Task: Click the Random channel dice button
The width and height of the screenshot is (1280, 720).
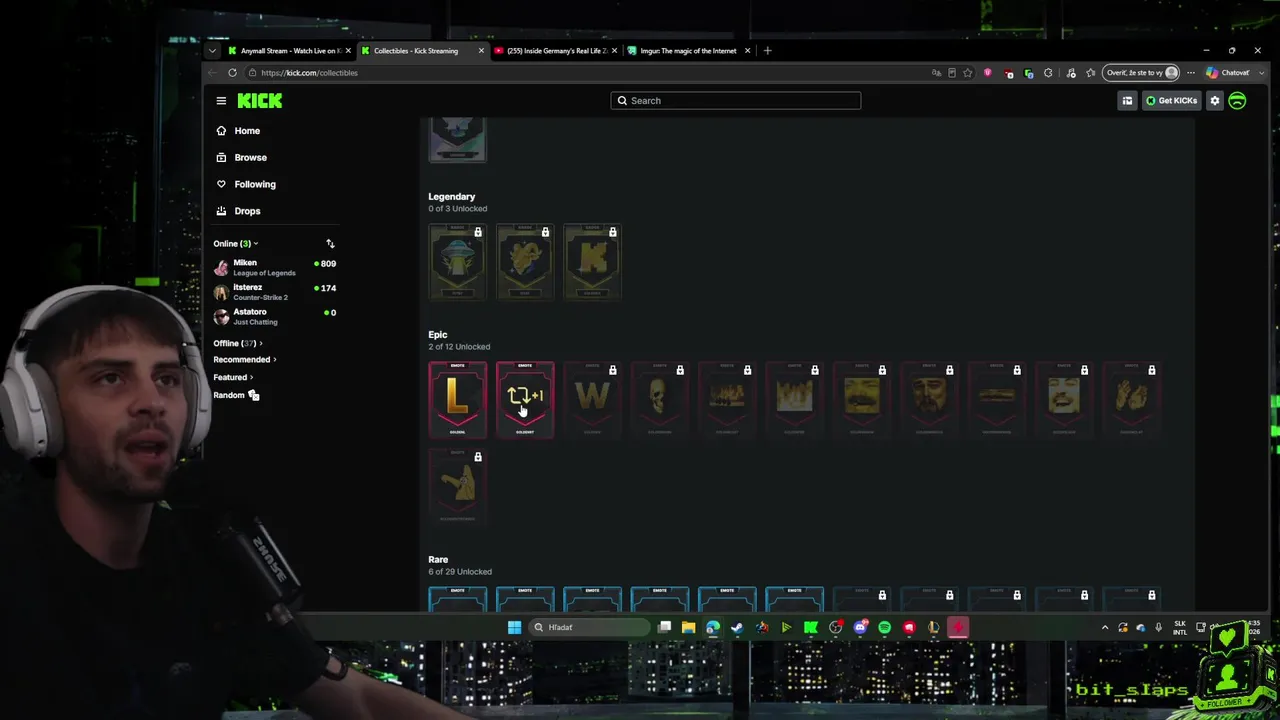Action: 236,396
